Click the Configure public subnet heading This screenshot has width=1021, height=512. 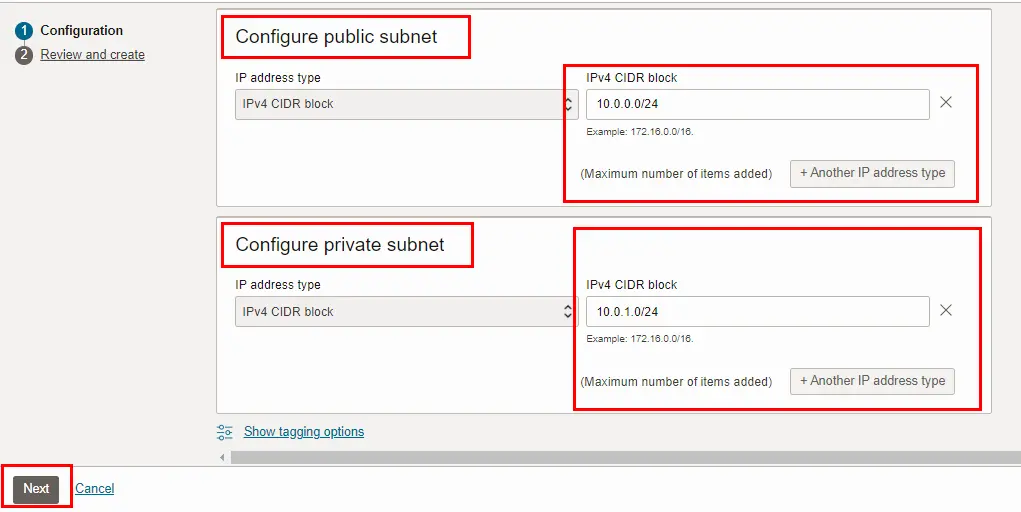coord(336,37)
